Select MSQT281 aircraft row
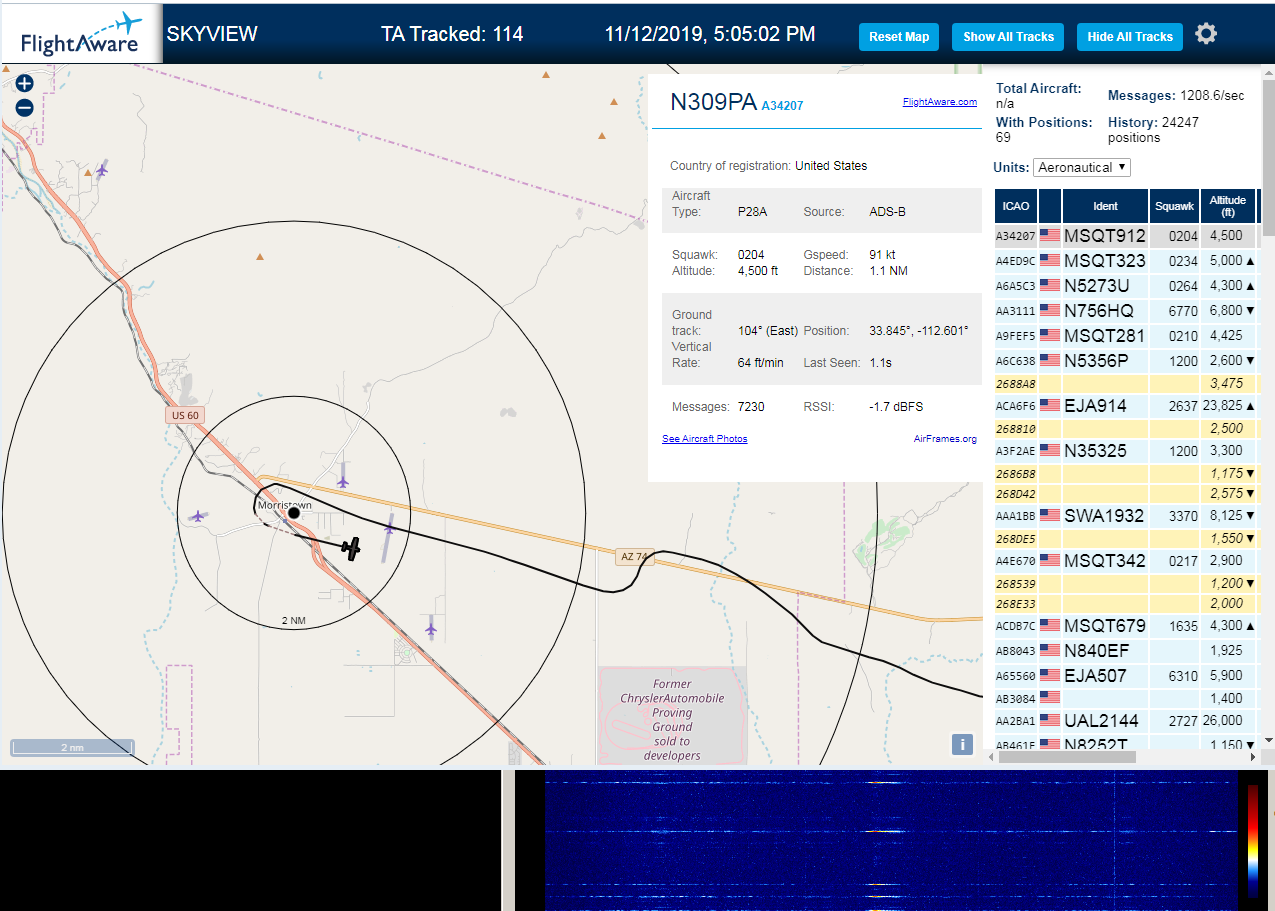The height and width of the screenshot is (911, 1275). 1126,335
